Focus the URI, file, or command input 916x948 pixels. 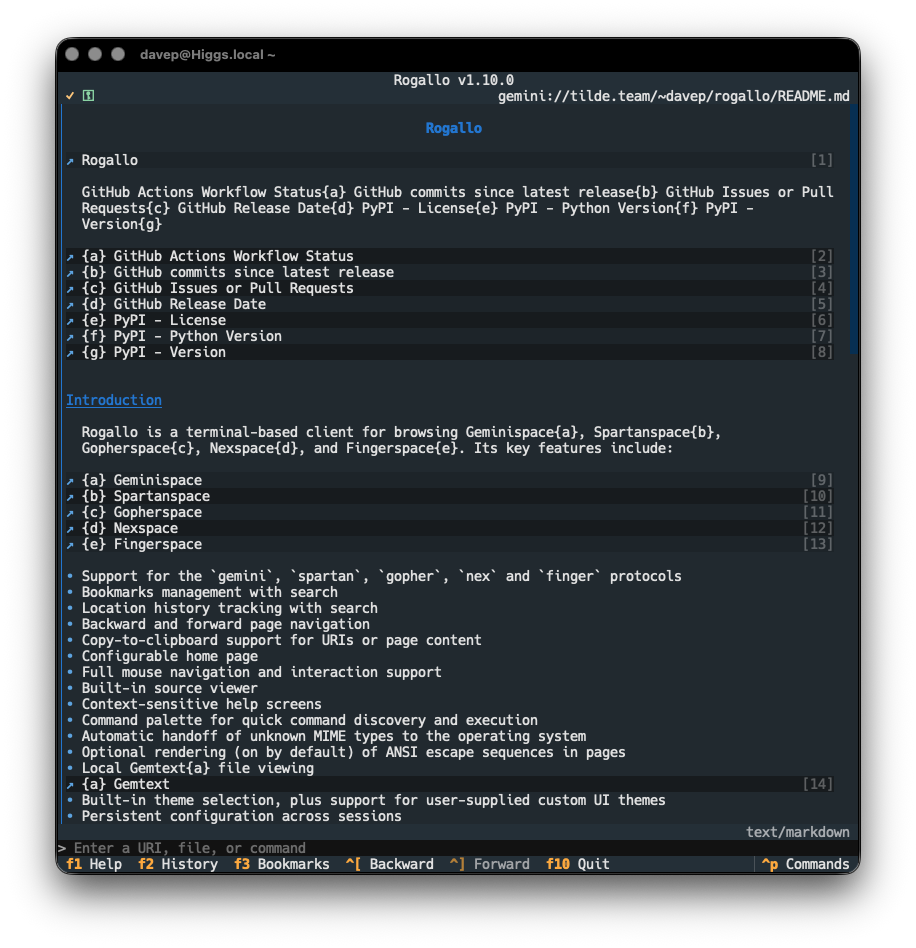[x=458, y=848]
